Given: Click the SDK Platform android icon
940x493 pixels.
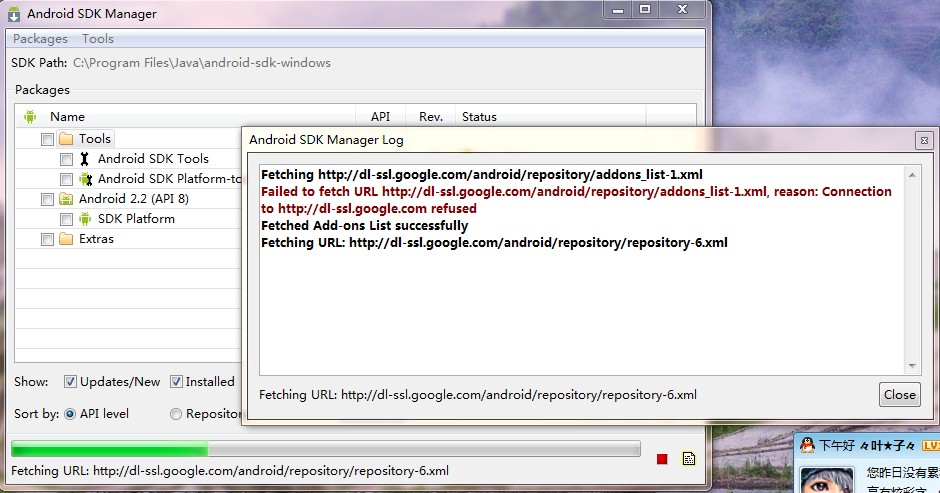Looking at the screenshot, I should coord(85,219).
